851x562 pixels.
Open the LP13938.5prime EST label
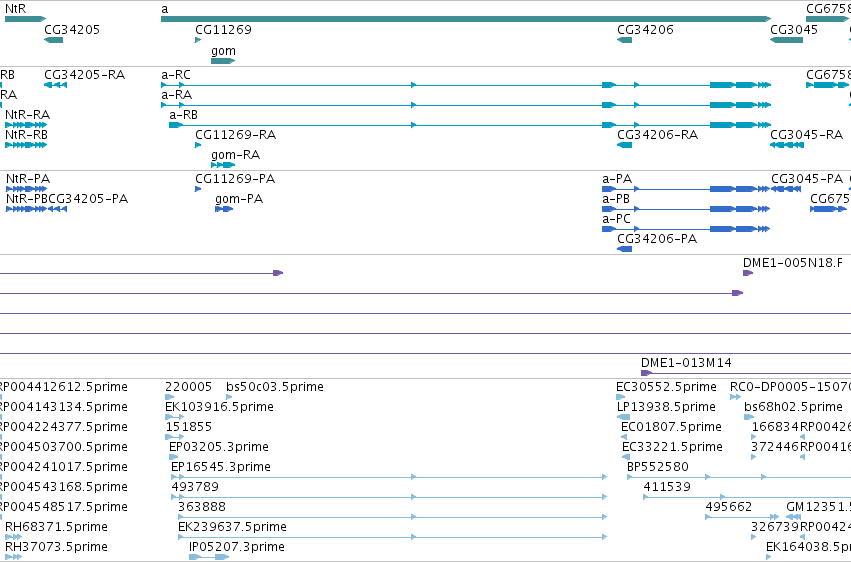point(666,406)
